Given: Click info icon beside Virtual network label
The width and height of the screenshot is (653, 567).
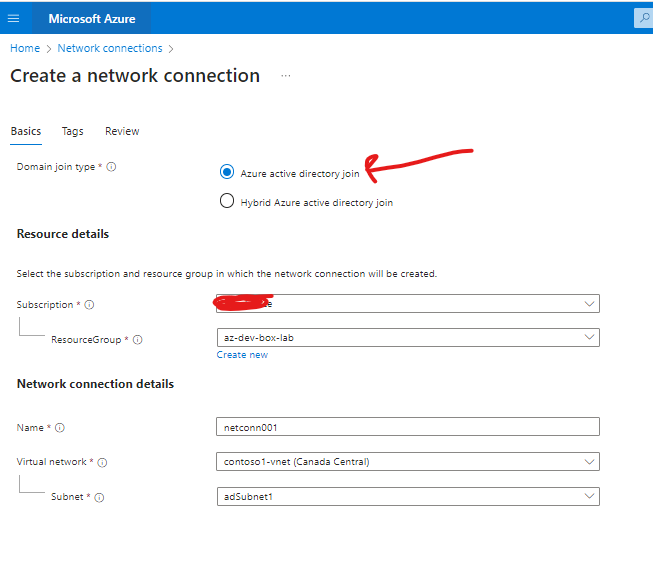Looking at the screenshot, I should (102, 462).
